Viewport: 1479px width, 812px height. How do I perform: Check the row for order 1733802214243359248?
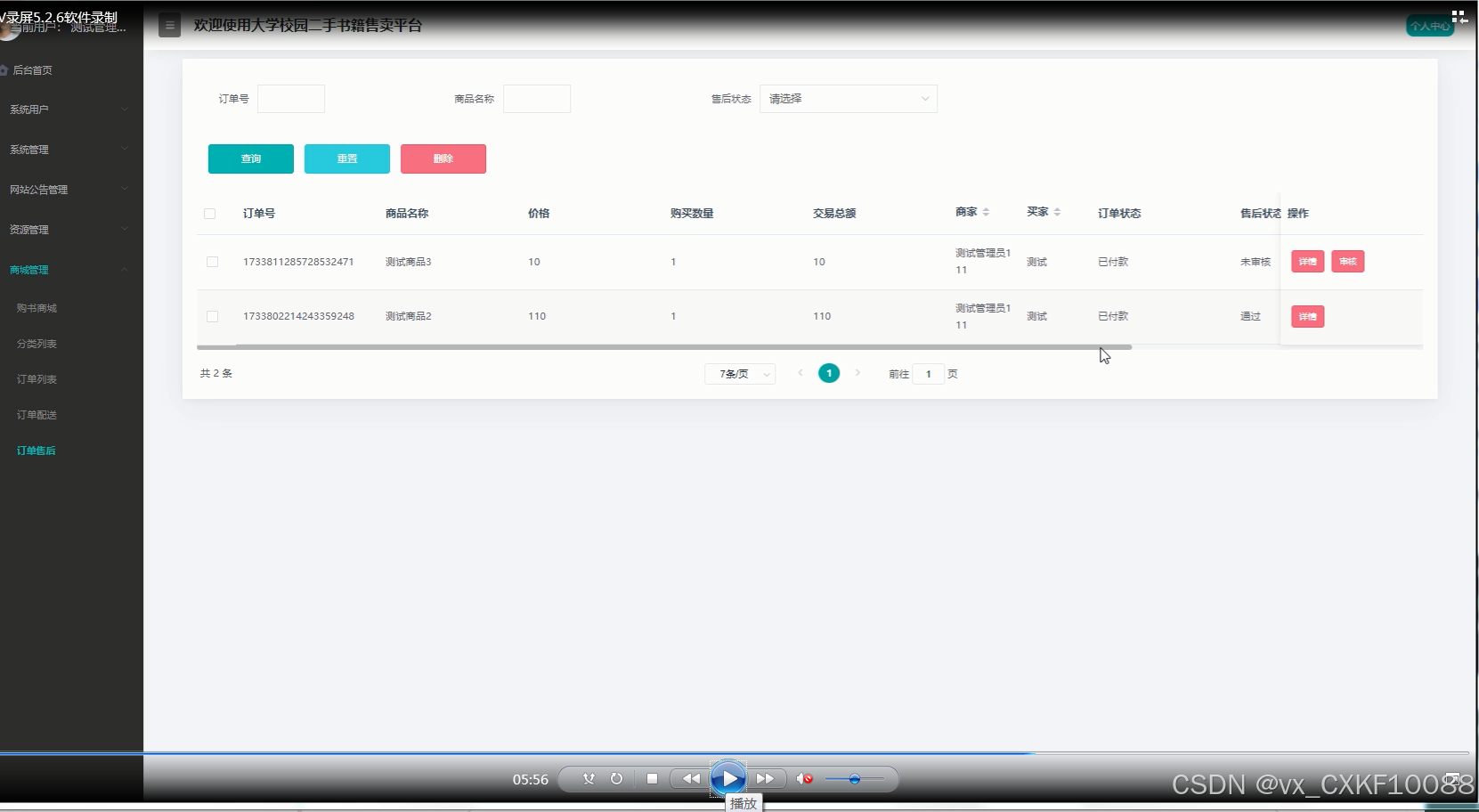212,316
